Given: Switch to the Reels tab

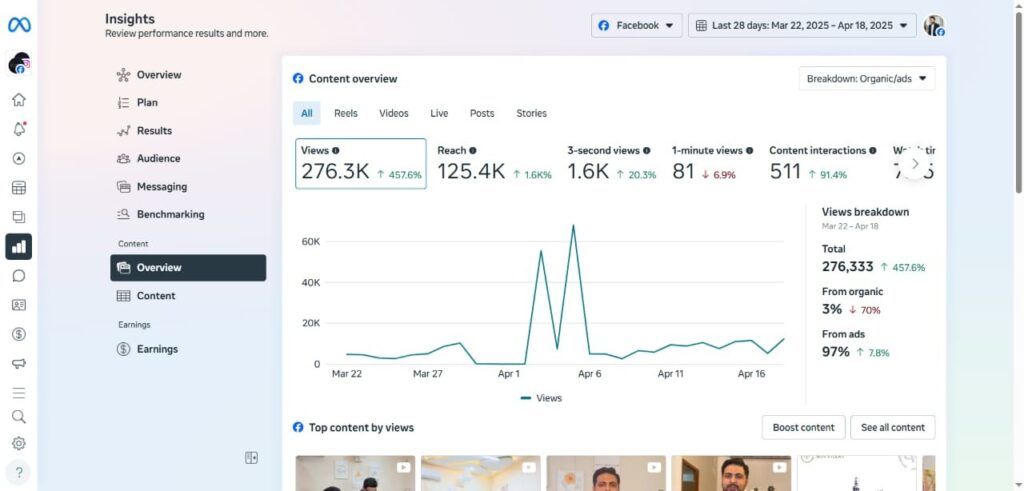Looking at the screenshot, I should tap(346, 113).
